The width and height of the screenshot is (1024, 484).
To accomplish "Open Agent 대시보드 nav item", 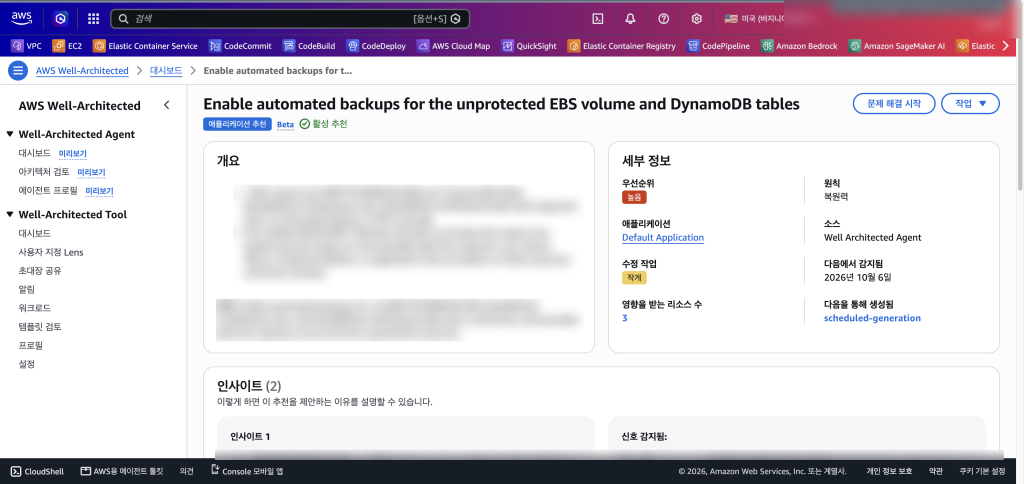I will (35, 153).
